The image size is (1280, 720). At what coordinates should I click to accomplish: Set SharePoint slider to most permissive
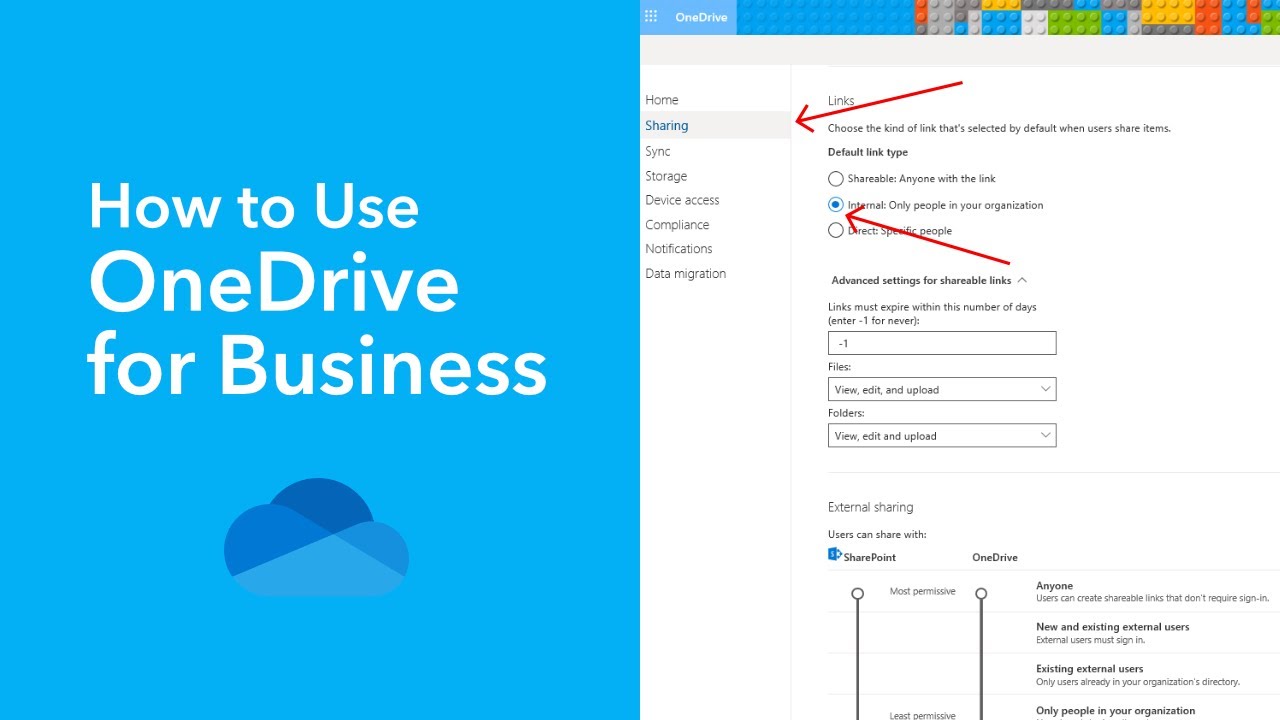tap(857, 594)
